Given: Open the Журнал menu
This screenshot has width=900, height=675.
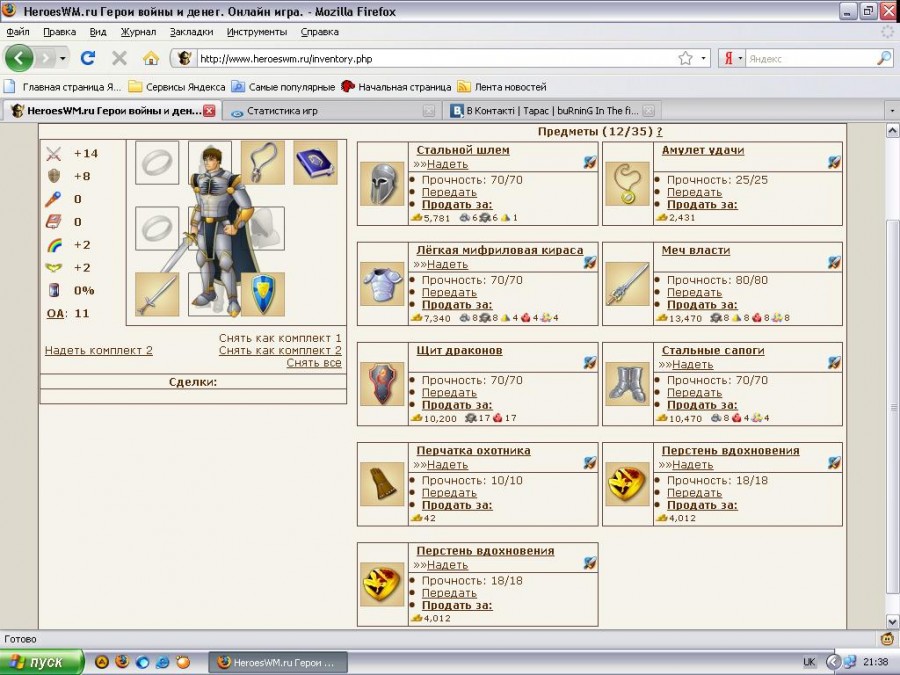Looking at the screenshot, I should [x=138, y=32].
